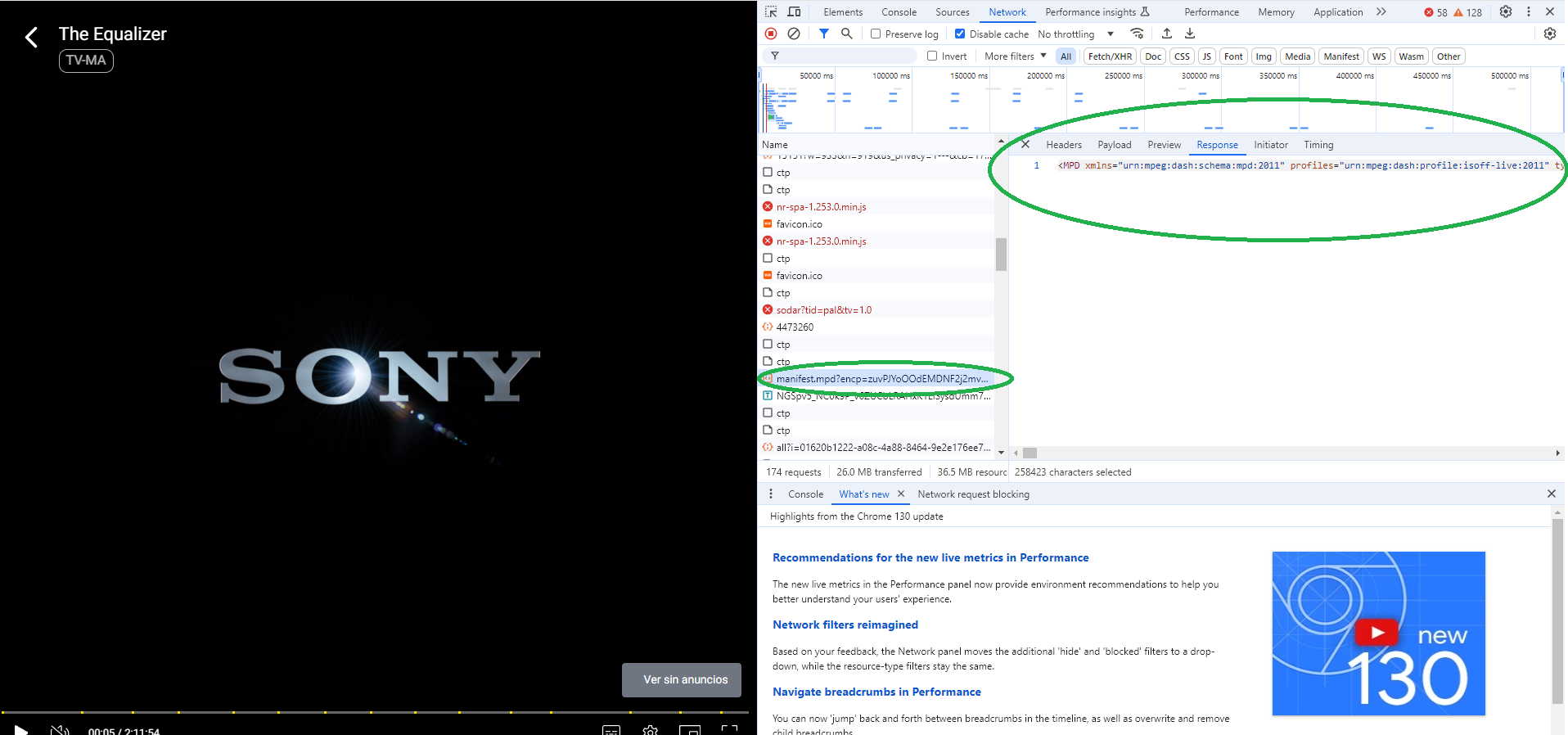
Task: Filter requests by Media type
Action: click(x=1298, y=56)
